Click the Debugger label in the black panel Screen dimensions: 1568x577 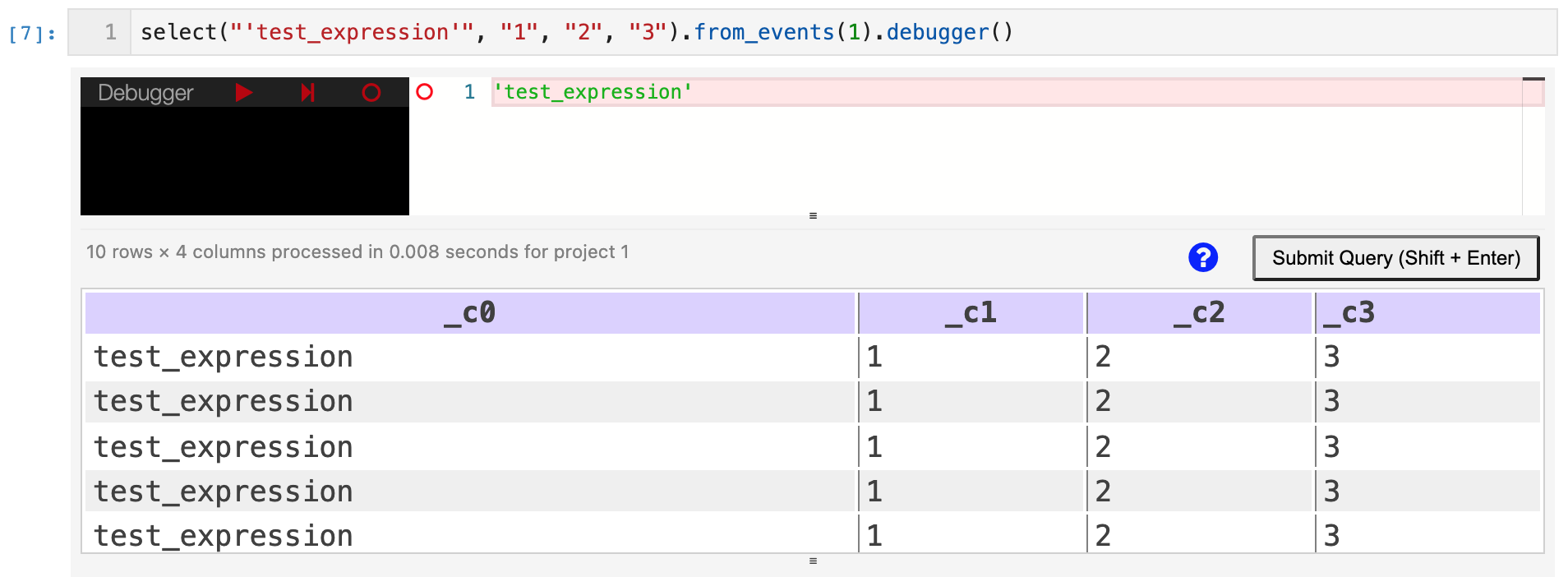coord(145,93)
